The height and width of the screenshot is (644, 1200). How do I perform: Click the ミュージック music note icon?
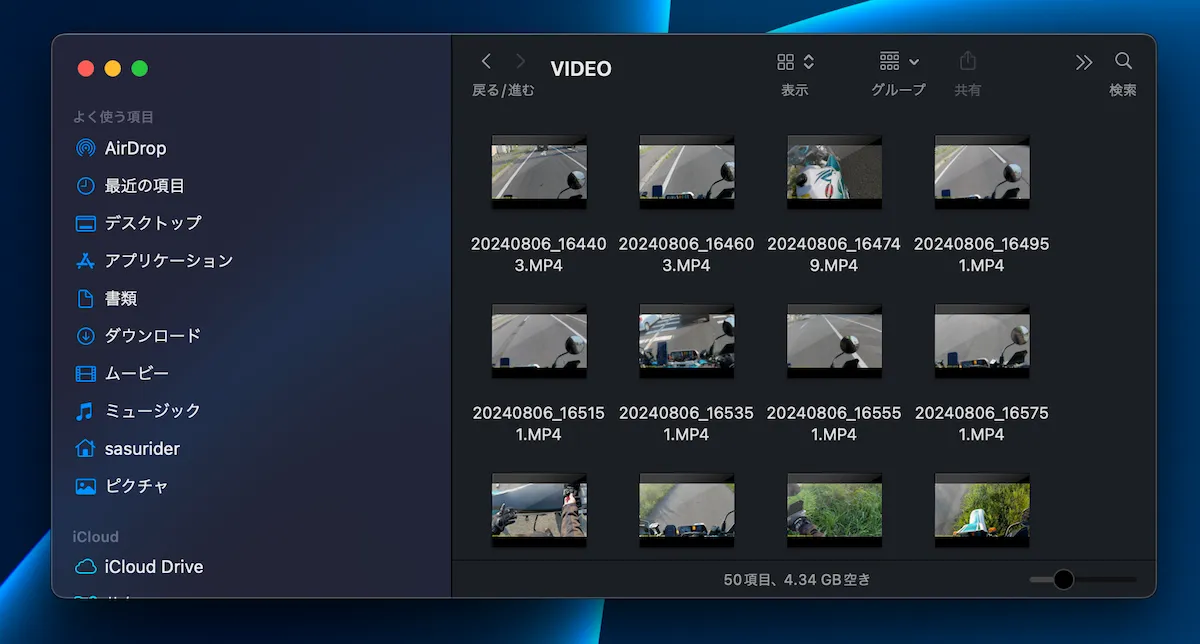[86, 411]
